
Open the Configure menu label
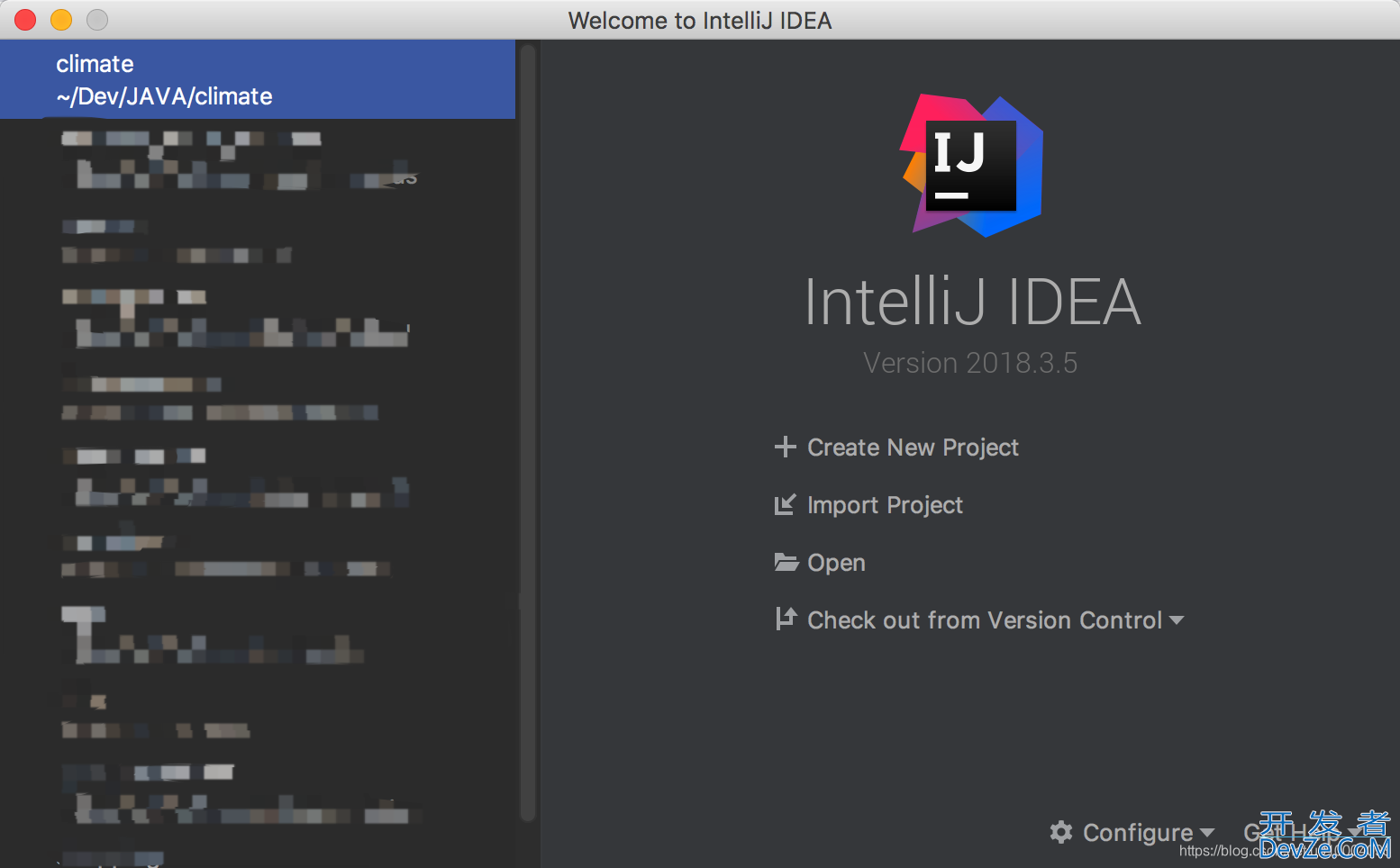(1137, 833)
